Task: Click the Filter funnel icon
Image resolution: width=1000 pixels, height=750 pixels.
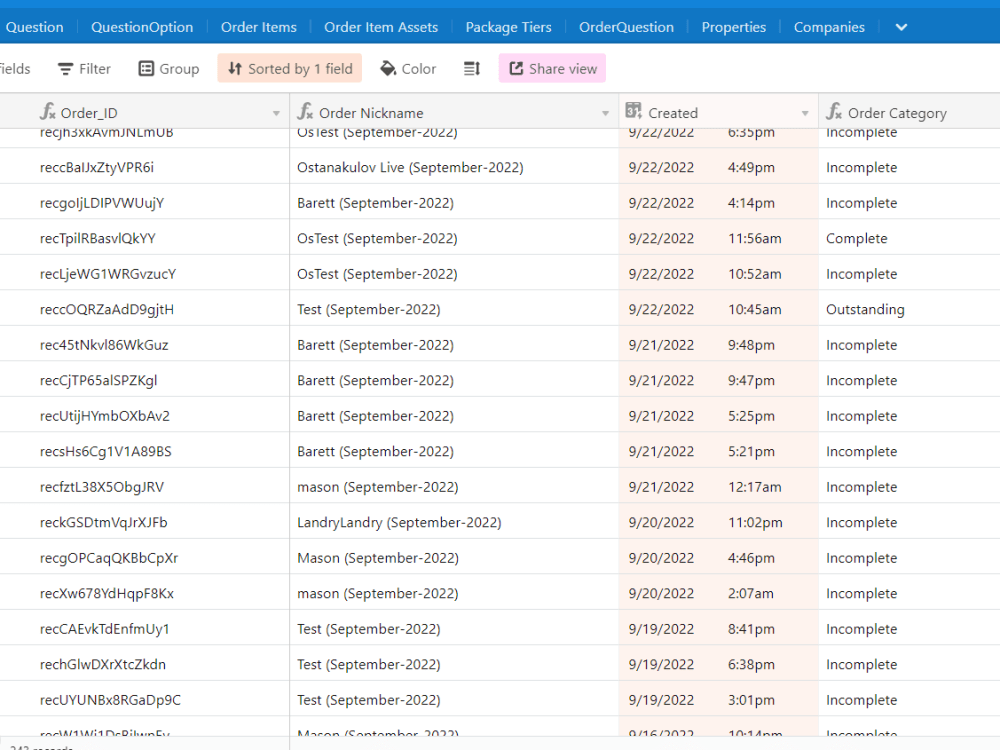Action: (x=65, y=69)
